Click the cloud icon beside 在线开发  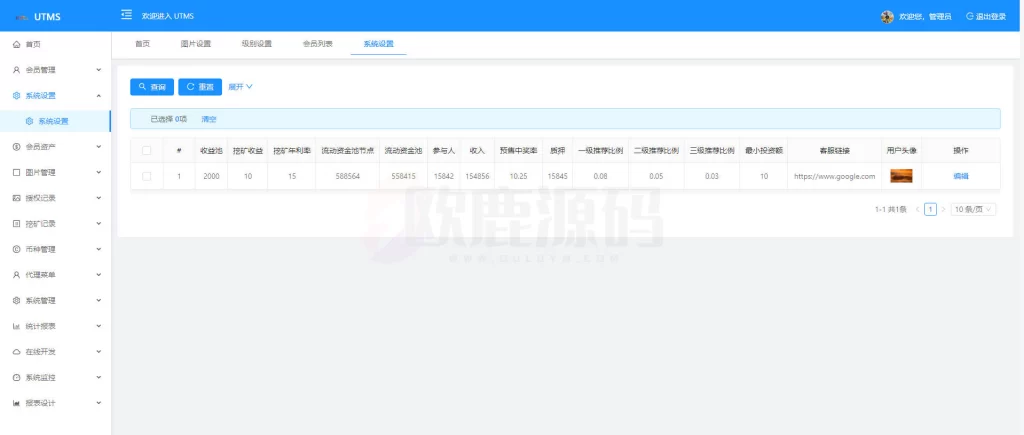[x=16, y=352]
